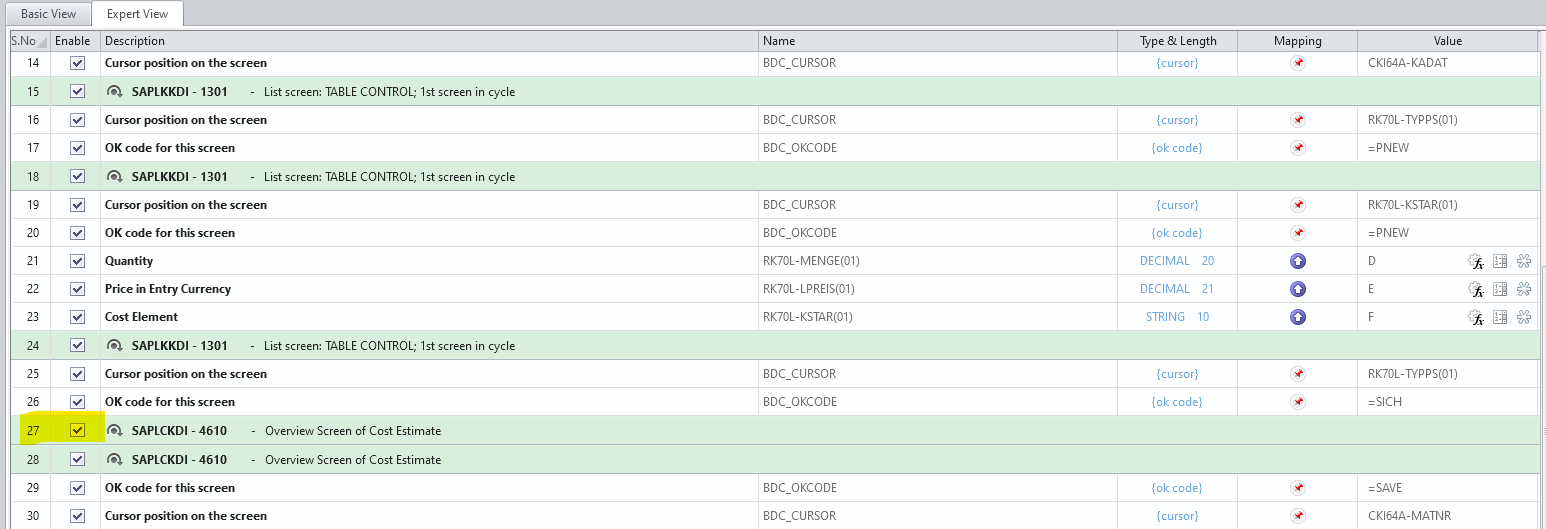Click the loop screen icon in row 15
This screenshot has width=1546, height=529.
coord(115,92)
